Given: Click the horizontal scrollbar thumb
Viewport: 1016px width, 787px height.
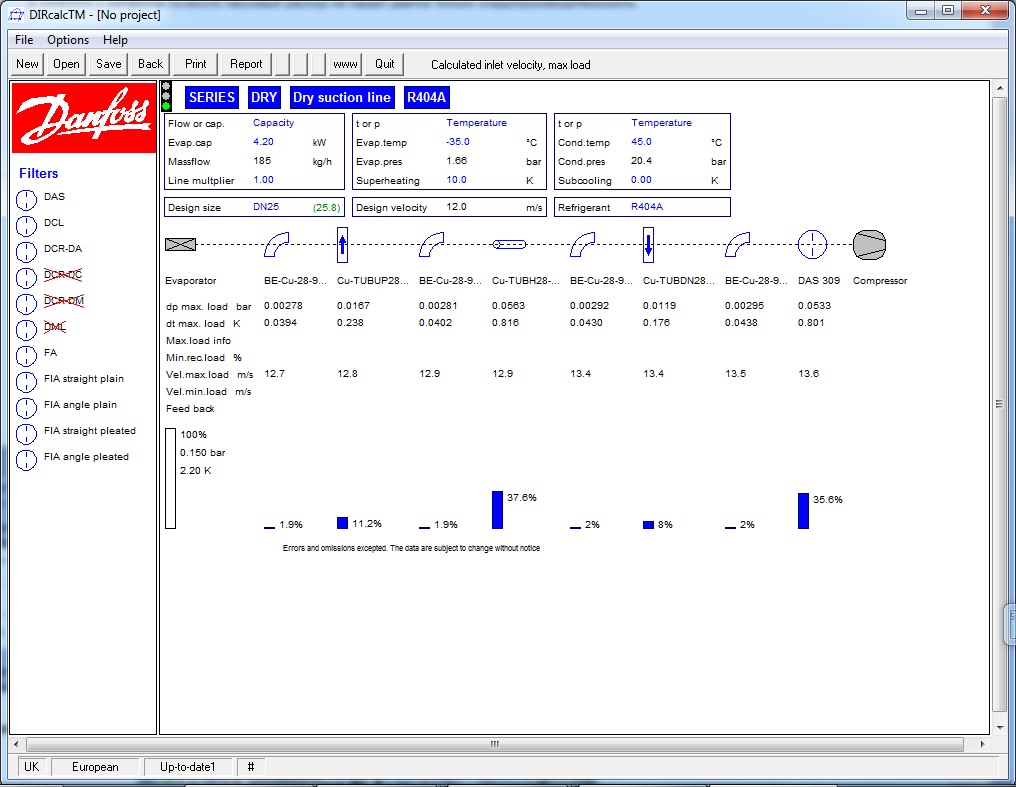Looking at the screenshot, I should tap(494, 744).
